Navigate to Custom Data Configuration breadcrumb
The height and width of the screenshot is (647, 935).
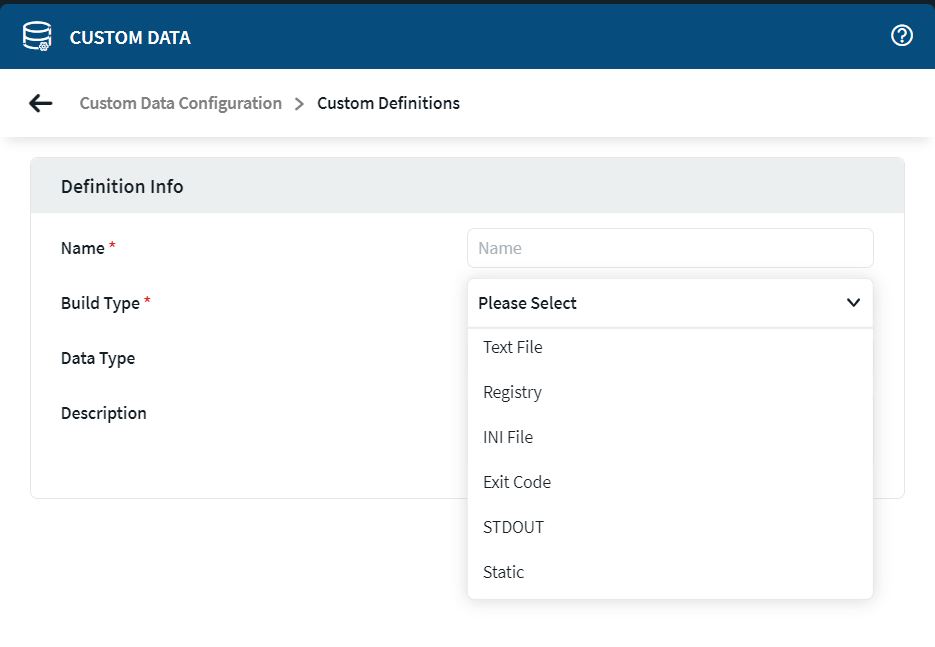pos(181,103)
